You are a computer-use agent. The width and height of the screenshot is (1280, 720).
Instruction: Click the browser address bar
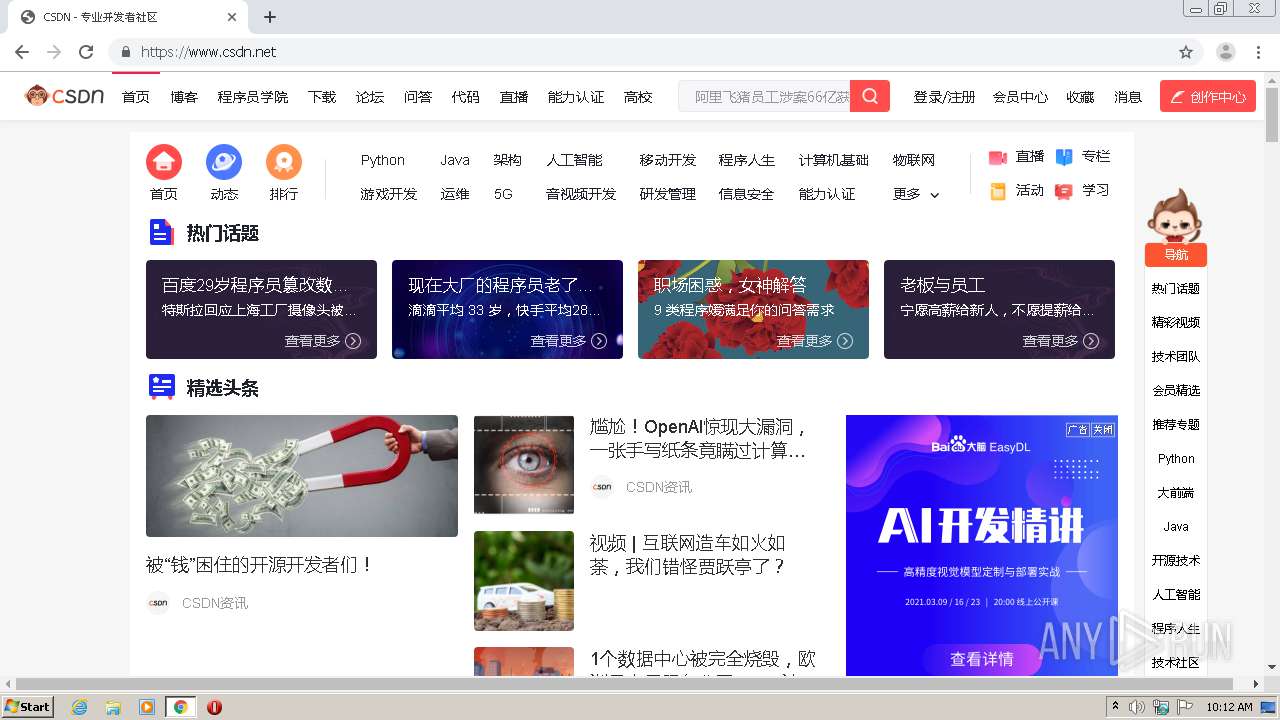[x=640, y=52]
